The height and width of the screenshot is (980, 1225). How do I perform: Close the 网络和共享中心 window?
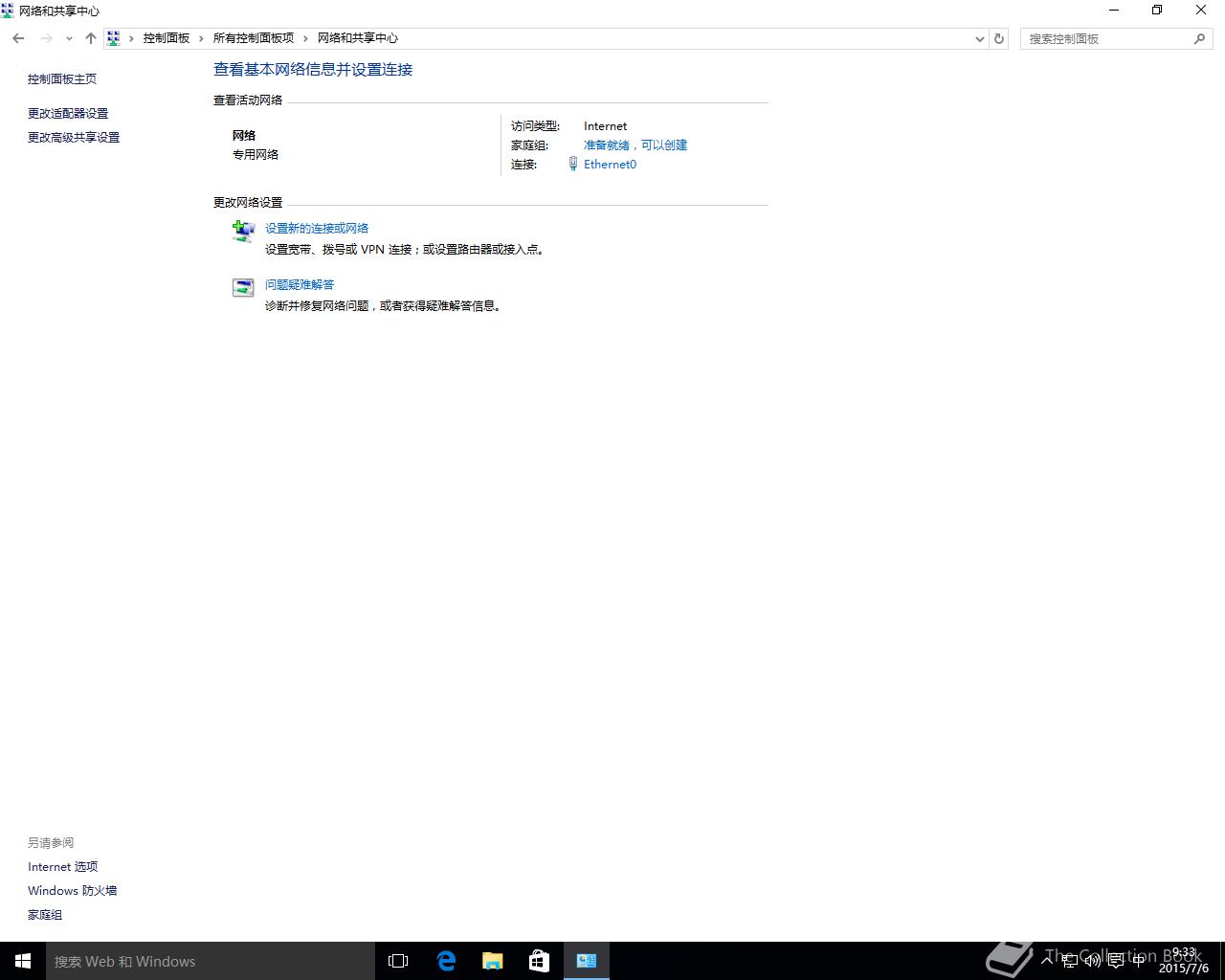(1201, 11)
